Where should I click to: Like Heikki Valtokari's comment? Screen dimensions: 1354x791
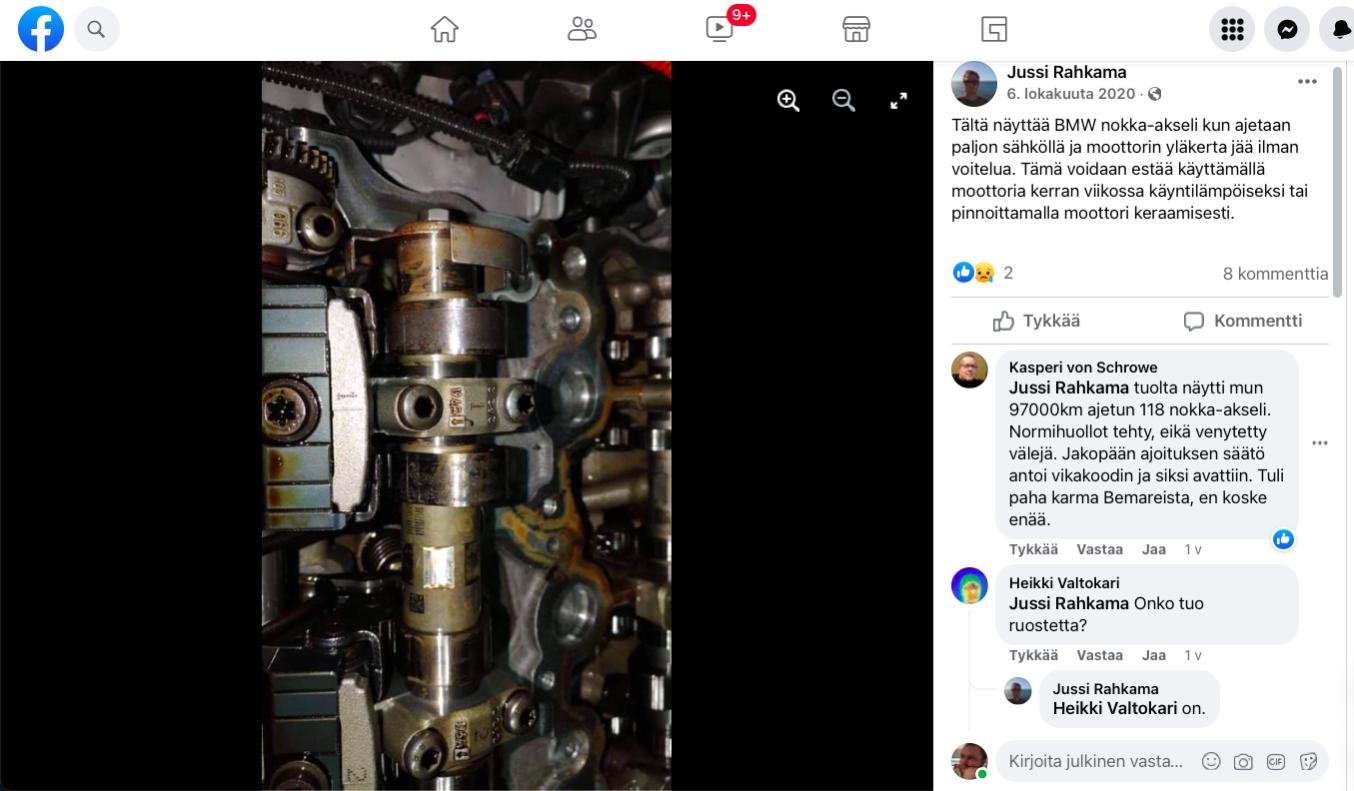(x=1033, y=656)
